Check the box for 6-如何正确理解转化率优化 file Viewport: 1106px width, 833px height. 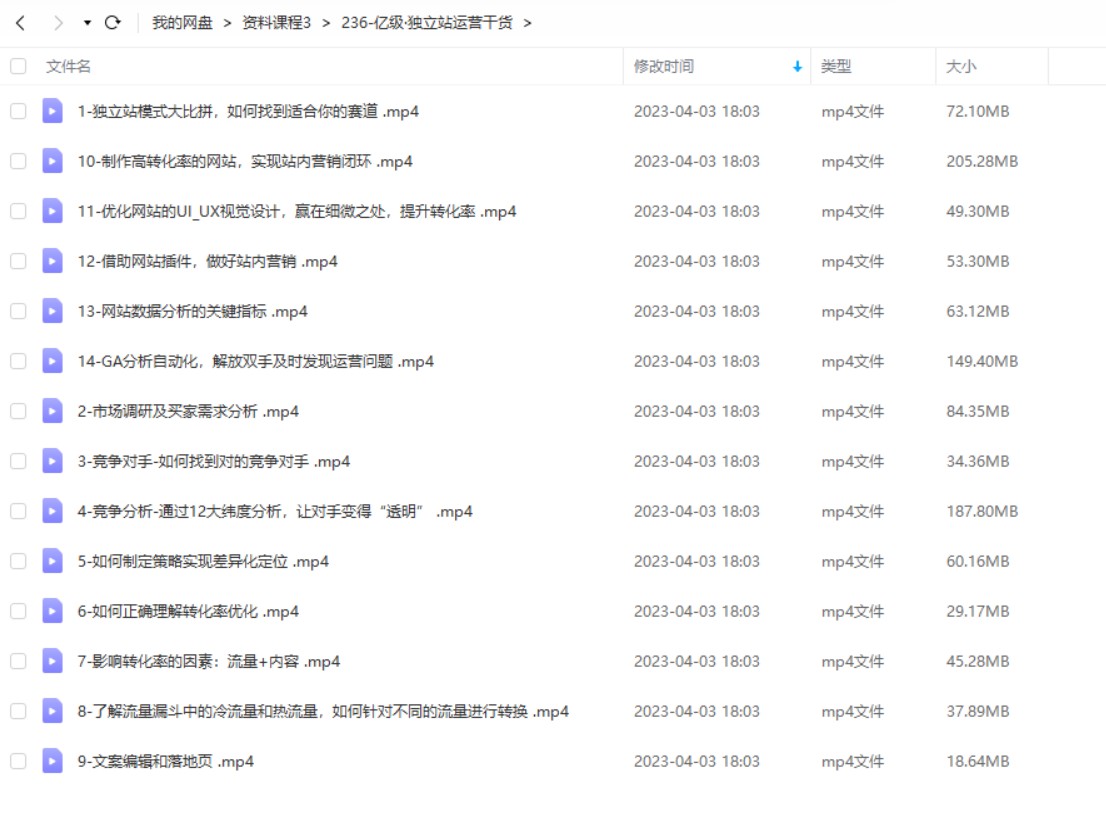18,612
